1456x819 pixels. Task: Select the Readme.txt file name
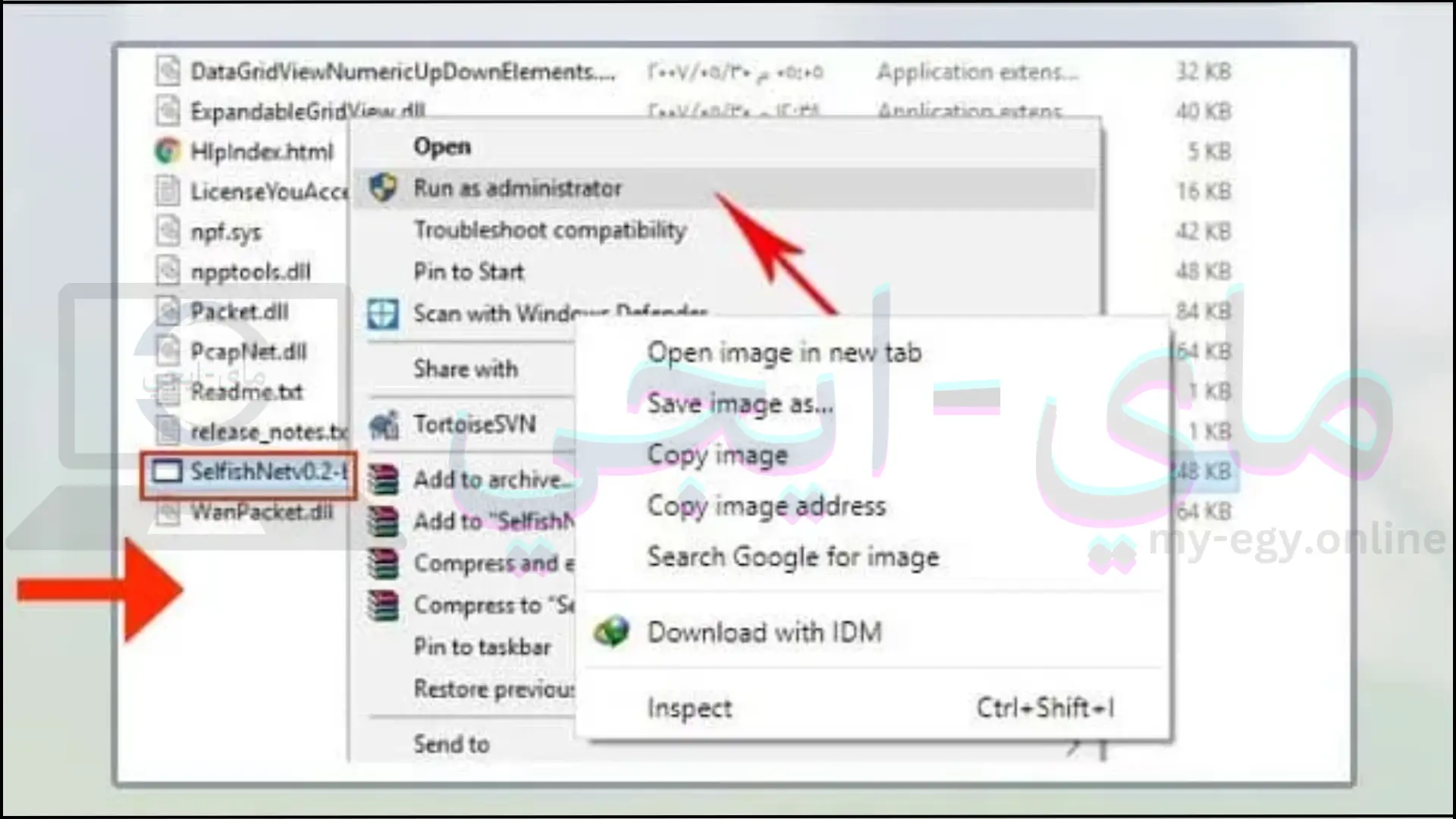(246, 392)
